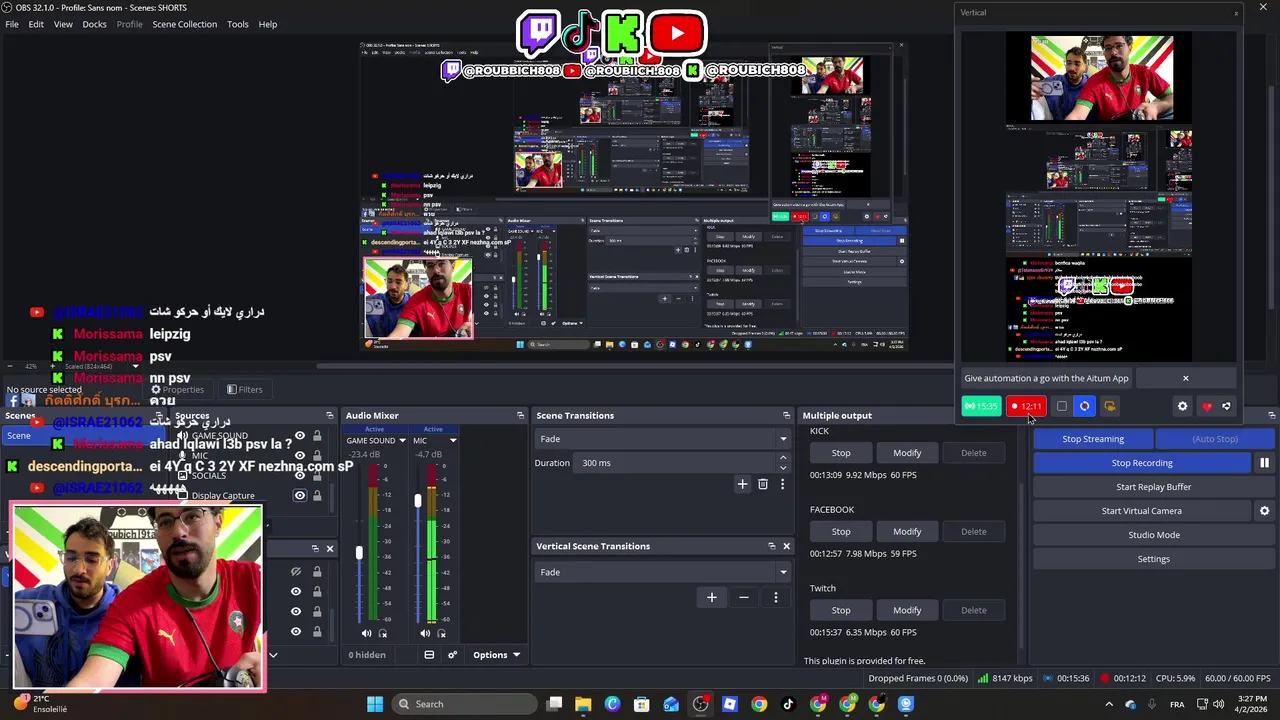Switch Audio Mixer layout icon

coord(429,655)
